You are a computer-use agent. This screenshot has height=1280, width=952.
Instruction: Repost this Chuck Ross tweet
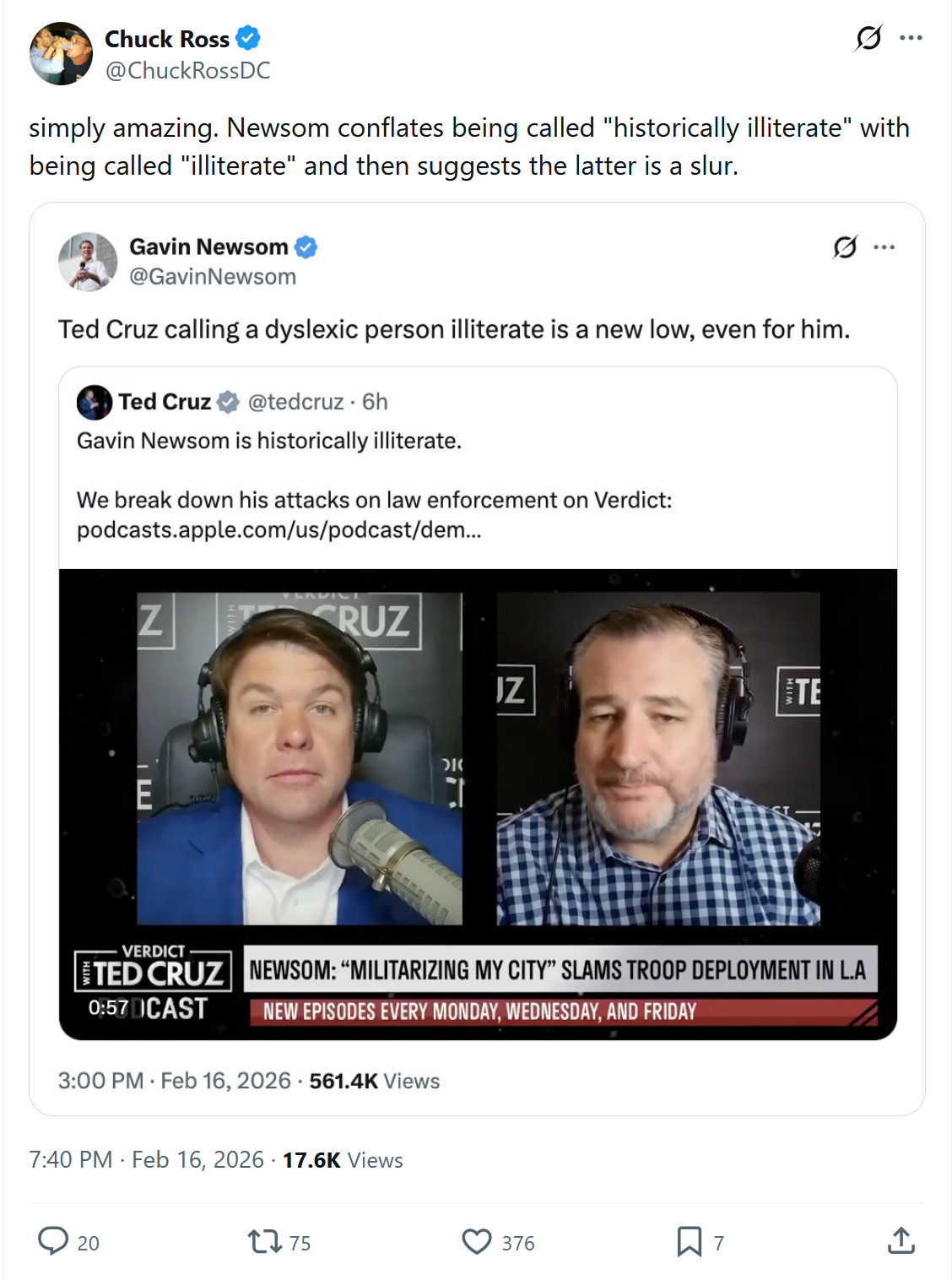pos(264,1241)
